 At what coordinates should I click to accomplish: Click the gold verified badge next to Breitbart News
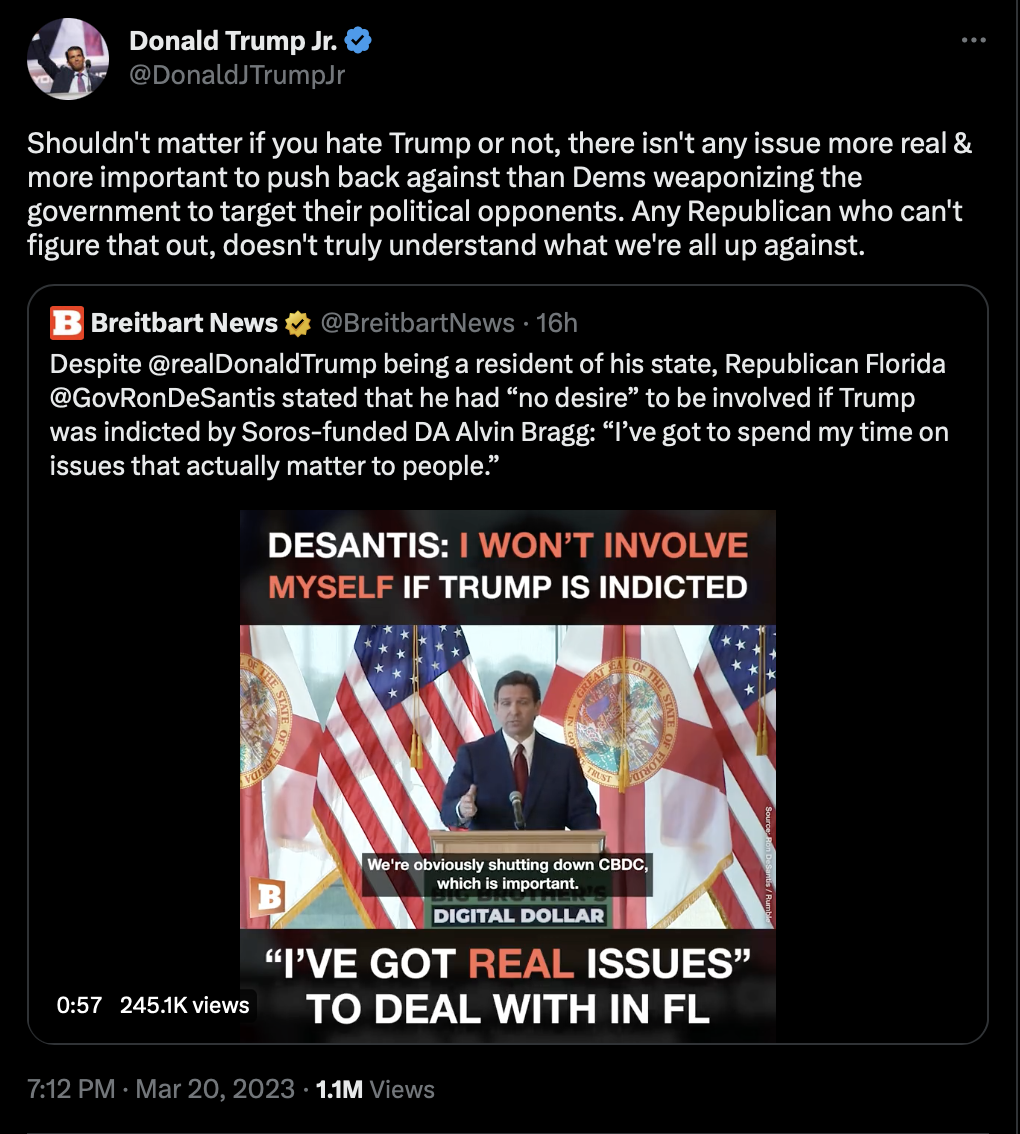(297, 323)
